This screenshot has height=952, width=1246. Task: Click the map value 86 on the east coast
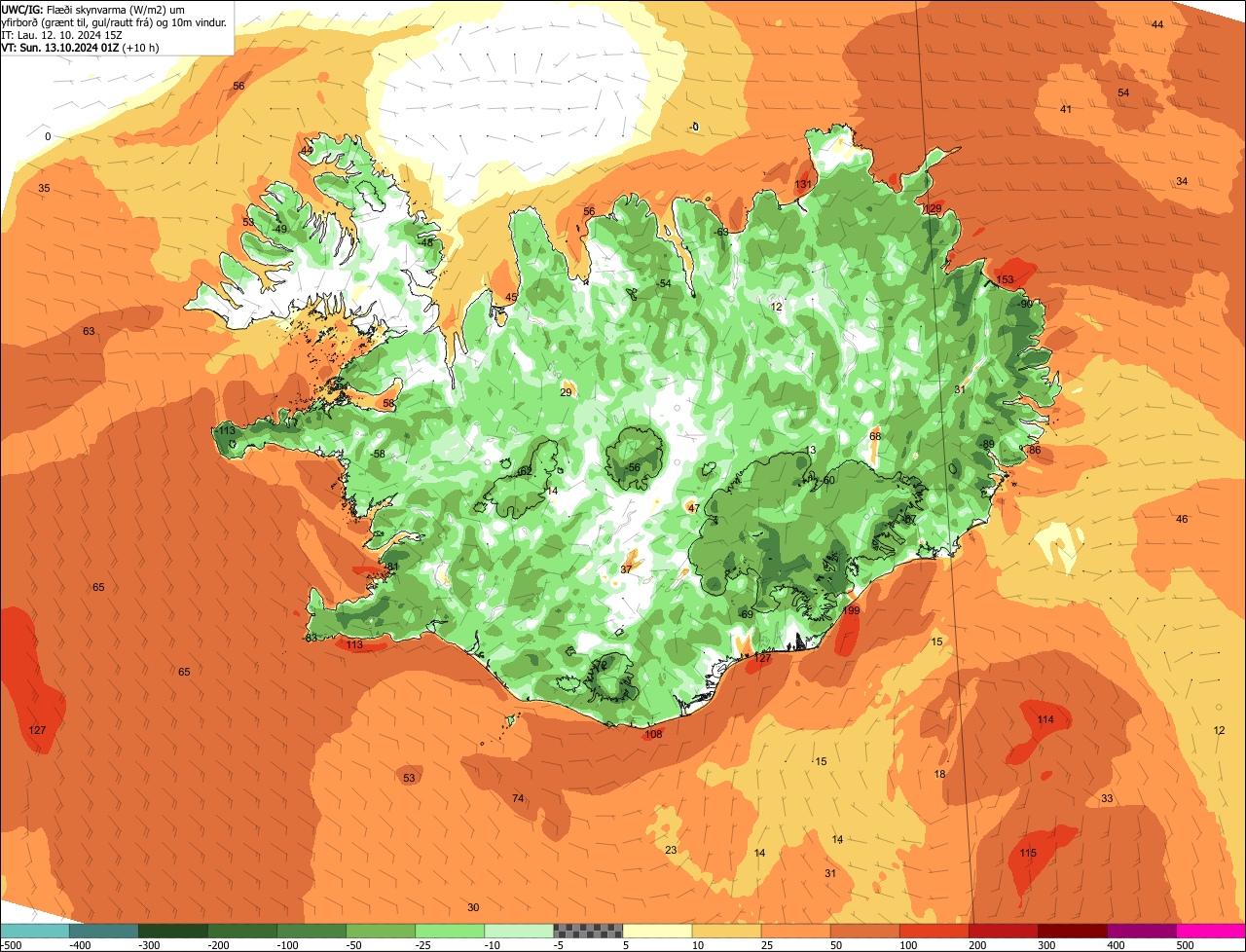[x=1035, y=451]
